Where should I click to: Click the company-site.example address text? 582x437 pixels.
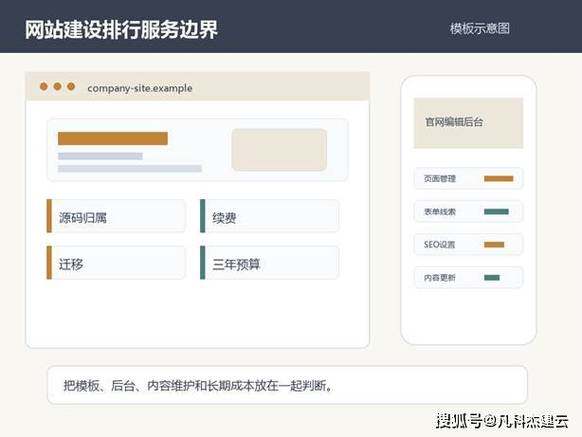point(140,88)
